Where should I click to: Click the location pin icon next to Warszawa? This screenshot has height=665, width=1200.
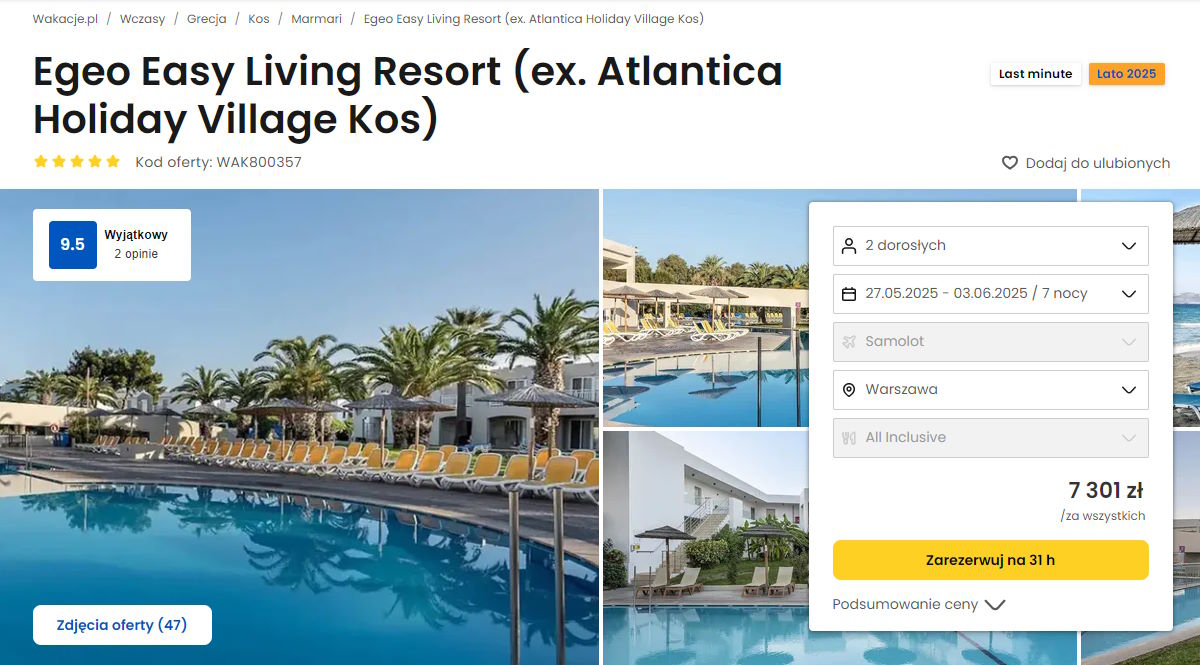click(x=849, y=390)
